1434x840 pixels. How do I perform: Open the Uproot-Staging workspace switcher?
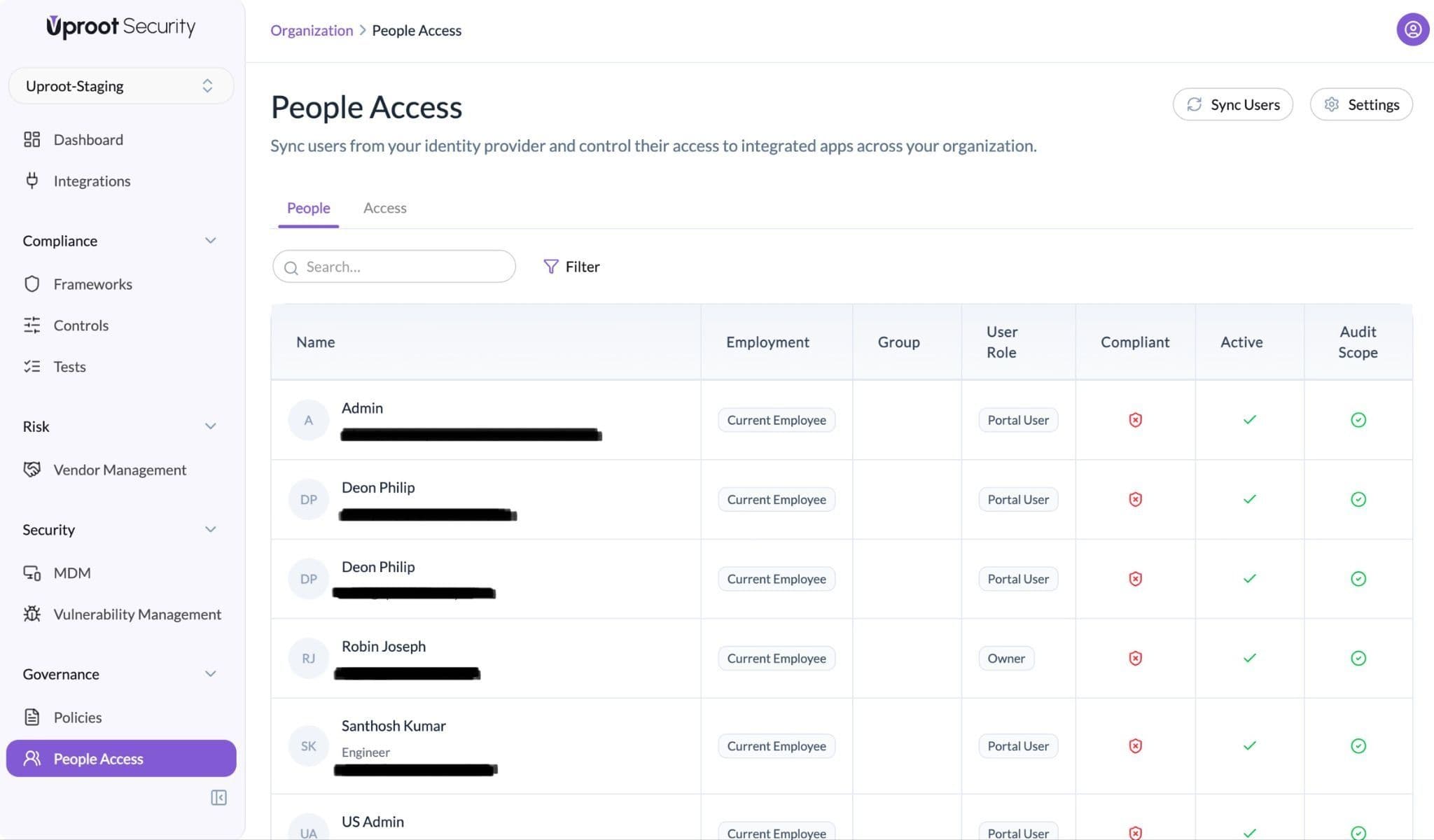point(120,86)
